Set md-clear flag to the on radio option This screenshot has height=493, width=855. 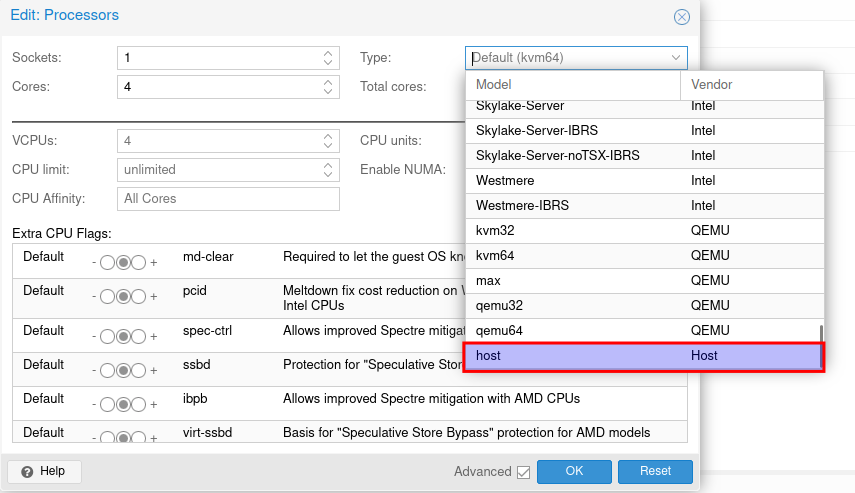click(139, 264)
